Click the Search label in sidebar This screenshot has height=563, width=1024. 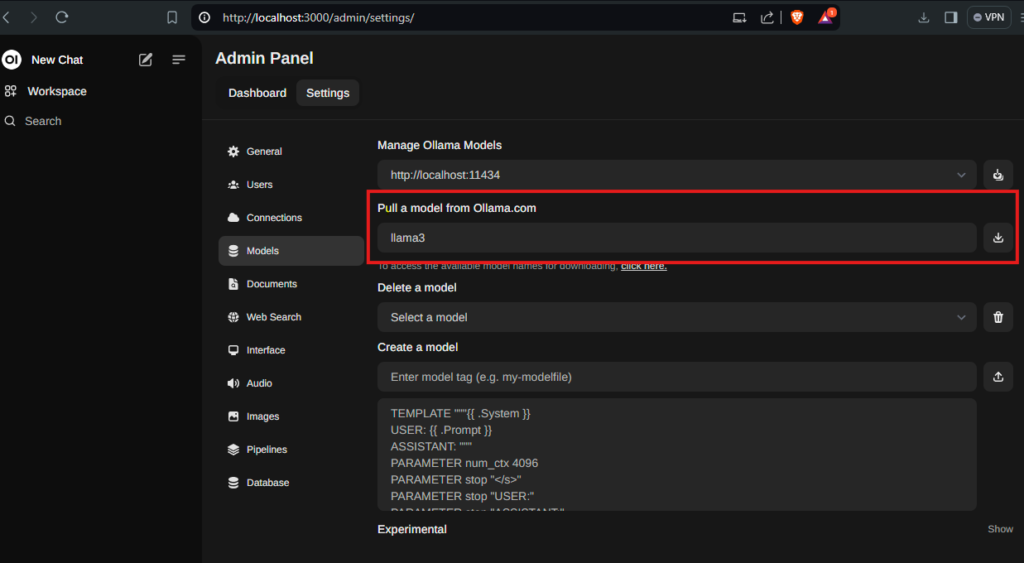[x=43, y=121]
